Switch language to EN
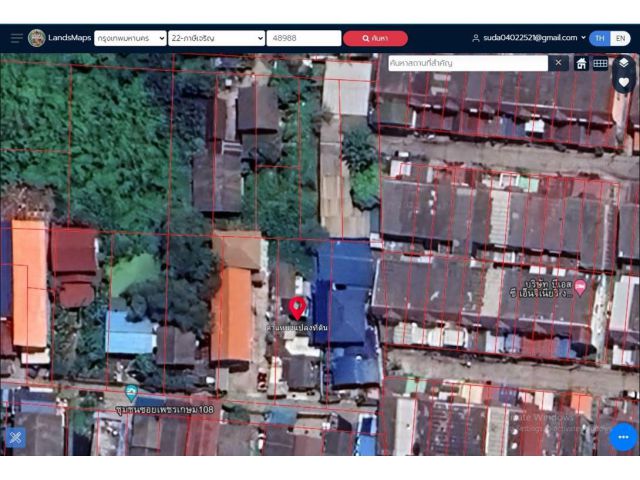Viewport: 640px width, 480px height. (x=620, y=38)
